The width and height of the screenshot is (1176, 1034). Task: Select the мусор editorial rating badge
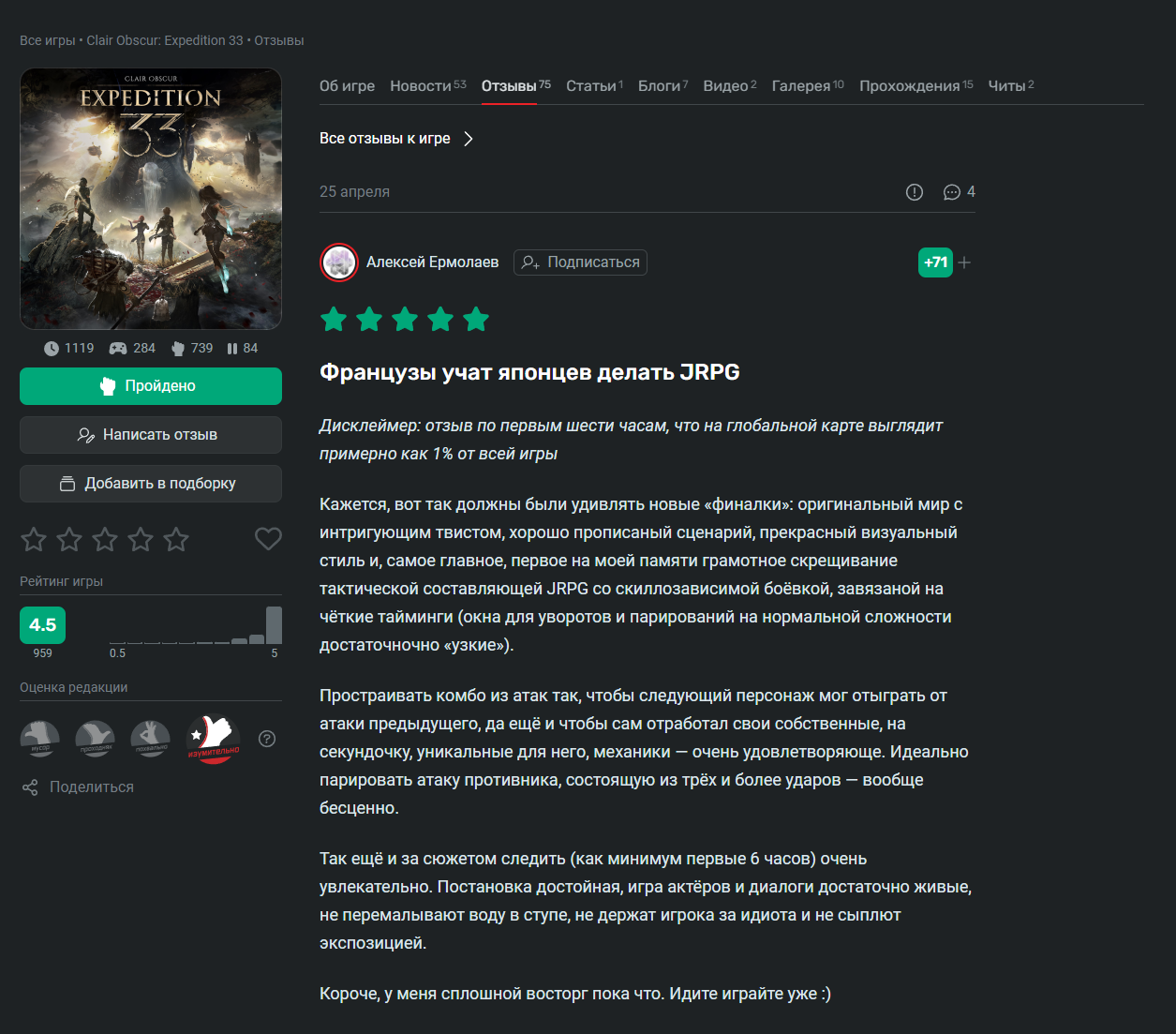point(40,739)
